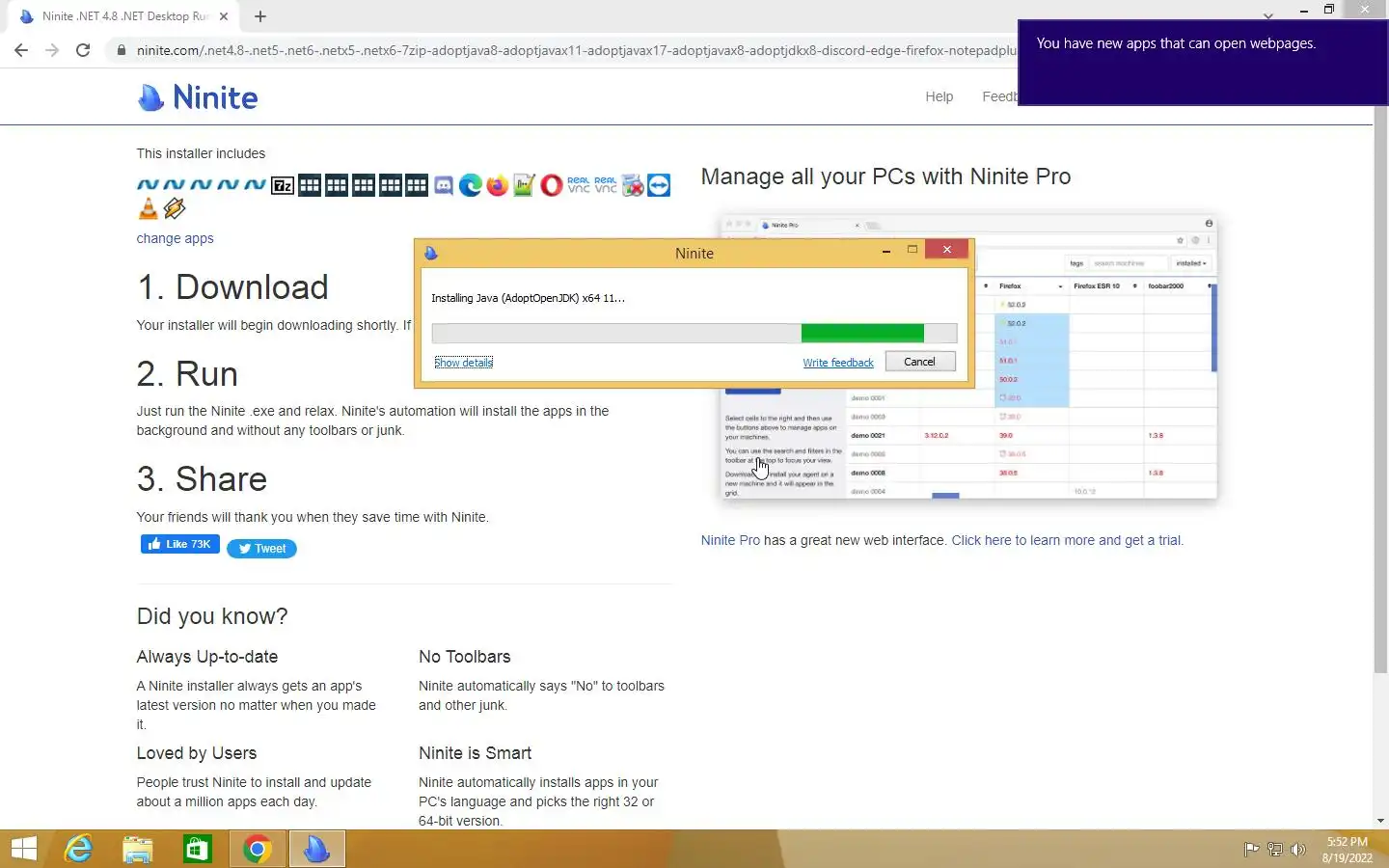Image resolution: width=1389 pixels, height=868 pixels.
Task: Click 'Show details' in Ninite dialog
Action: pyautogui.click(x=463, y=363)
